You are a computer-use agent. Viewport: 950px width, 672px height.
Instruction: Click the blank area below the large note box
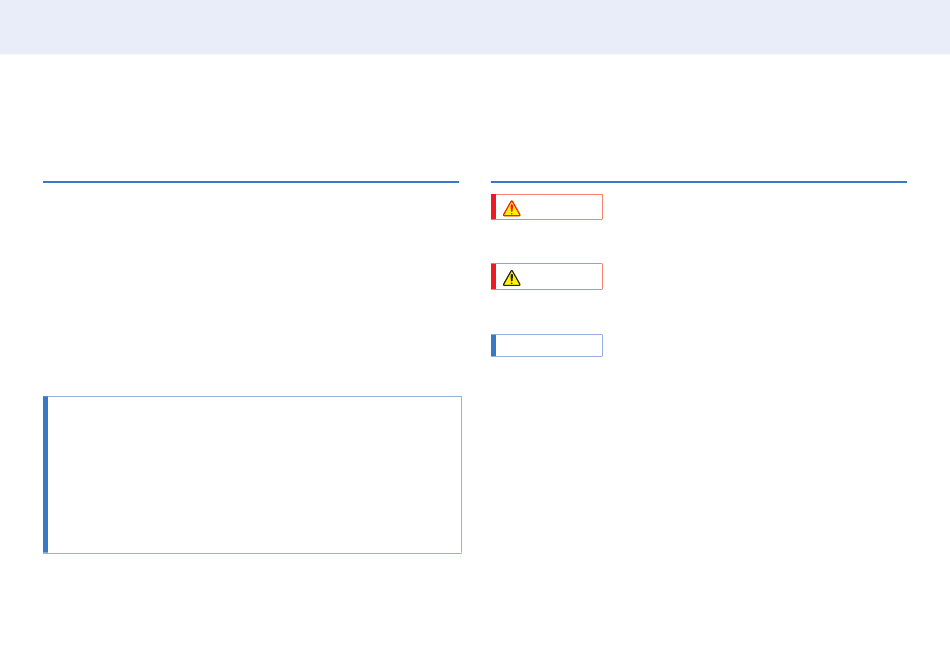pos(250,610)
